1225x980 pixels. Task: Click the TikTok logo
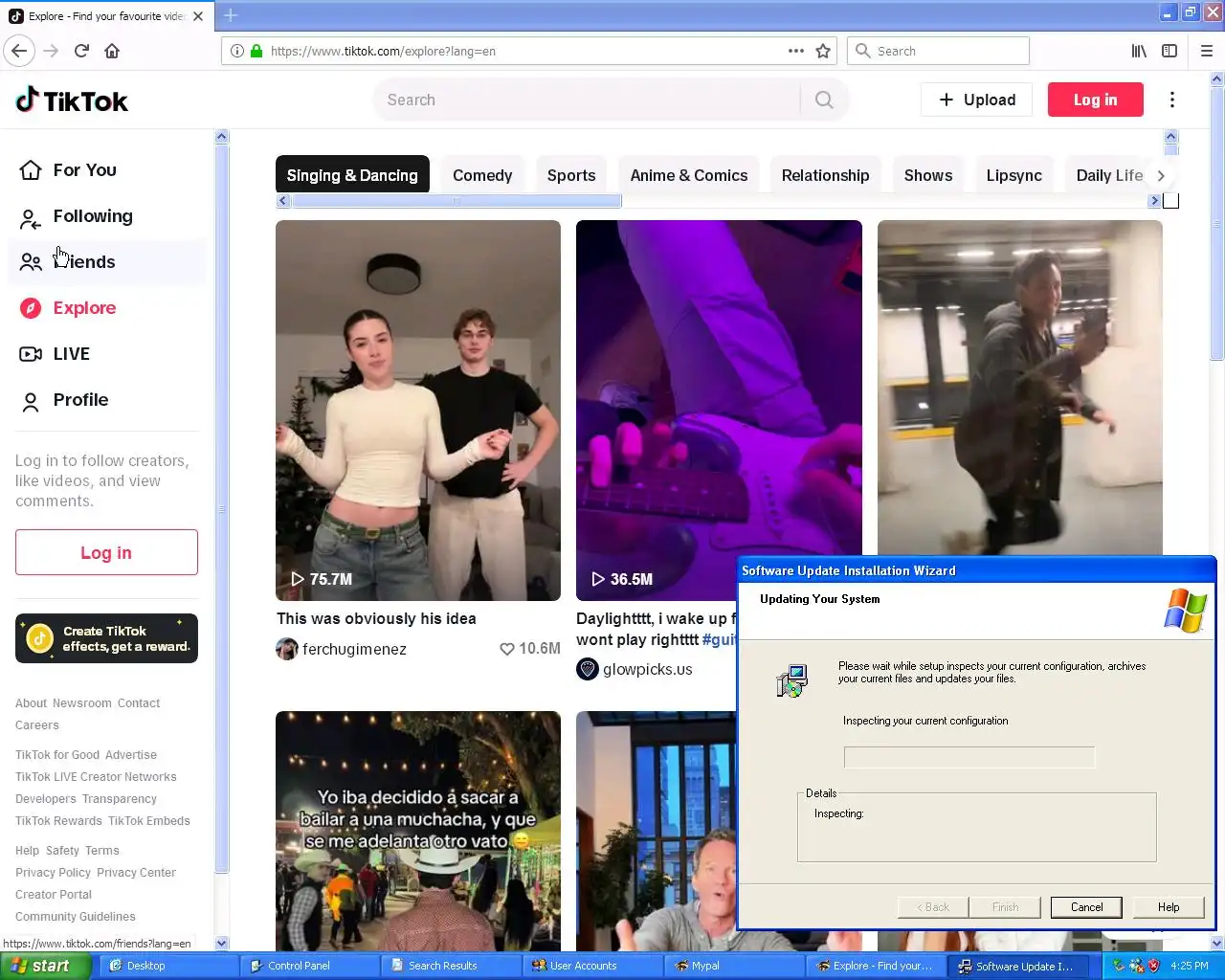(x=72, y=100)
